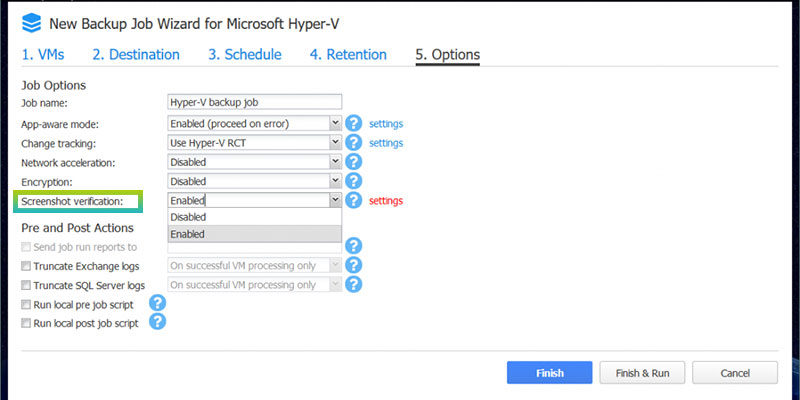Open help for Run local post job script

coord(158,321)
